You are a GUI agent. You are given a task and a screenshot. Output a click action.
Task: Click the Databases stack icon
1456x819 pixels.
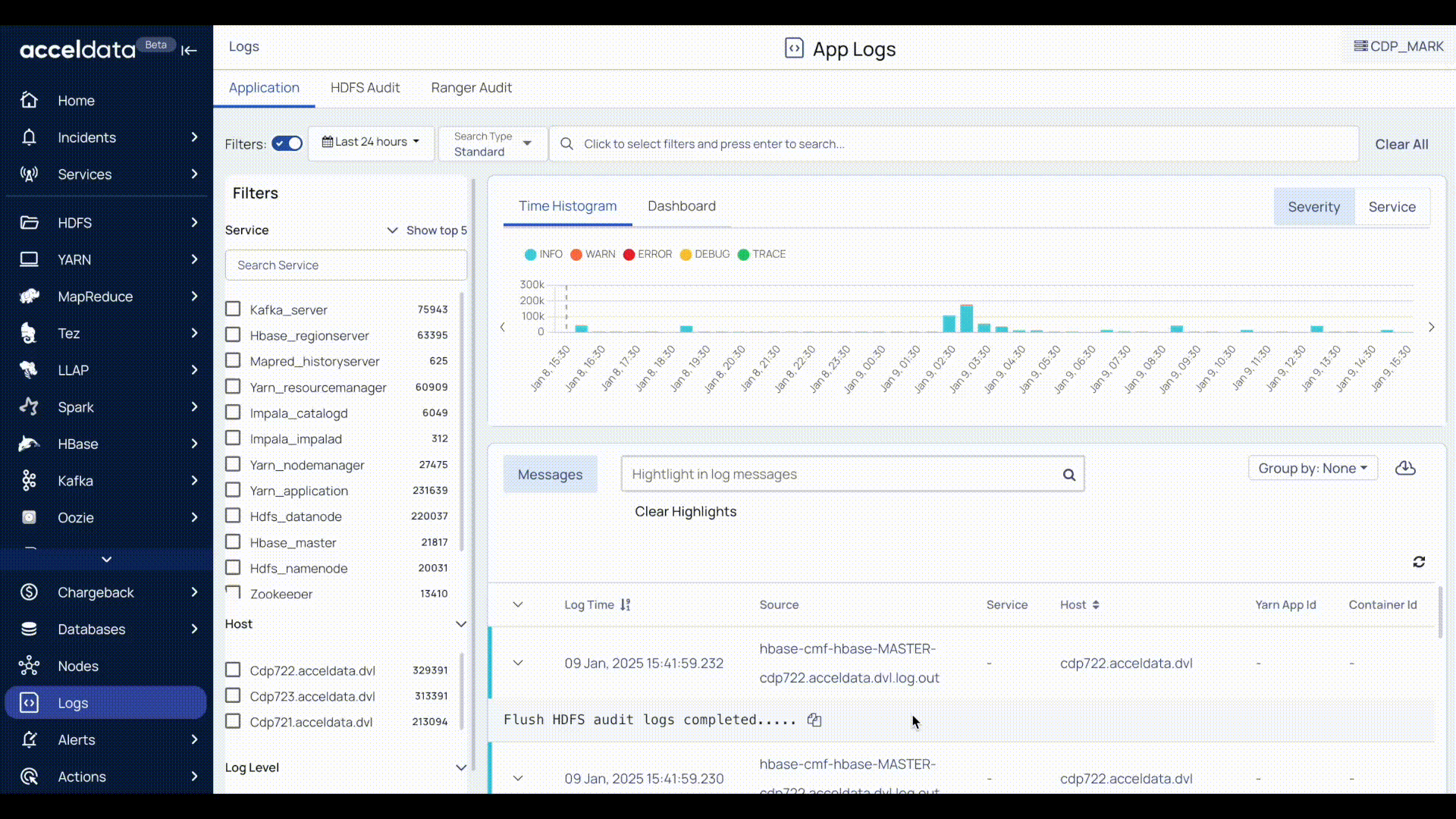[x=29, y=629]
